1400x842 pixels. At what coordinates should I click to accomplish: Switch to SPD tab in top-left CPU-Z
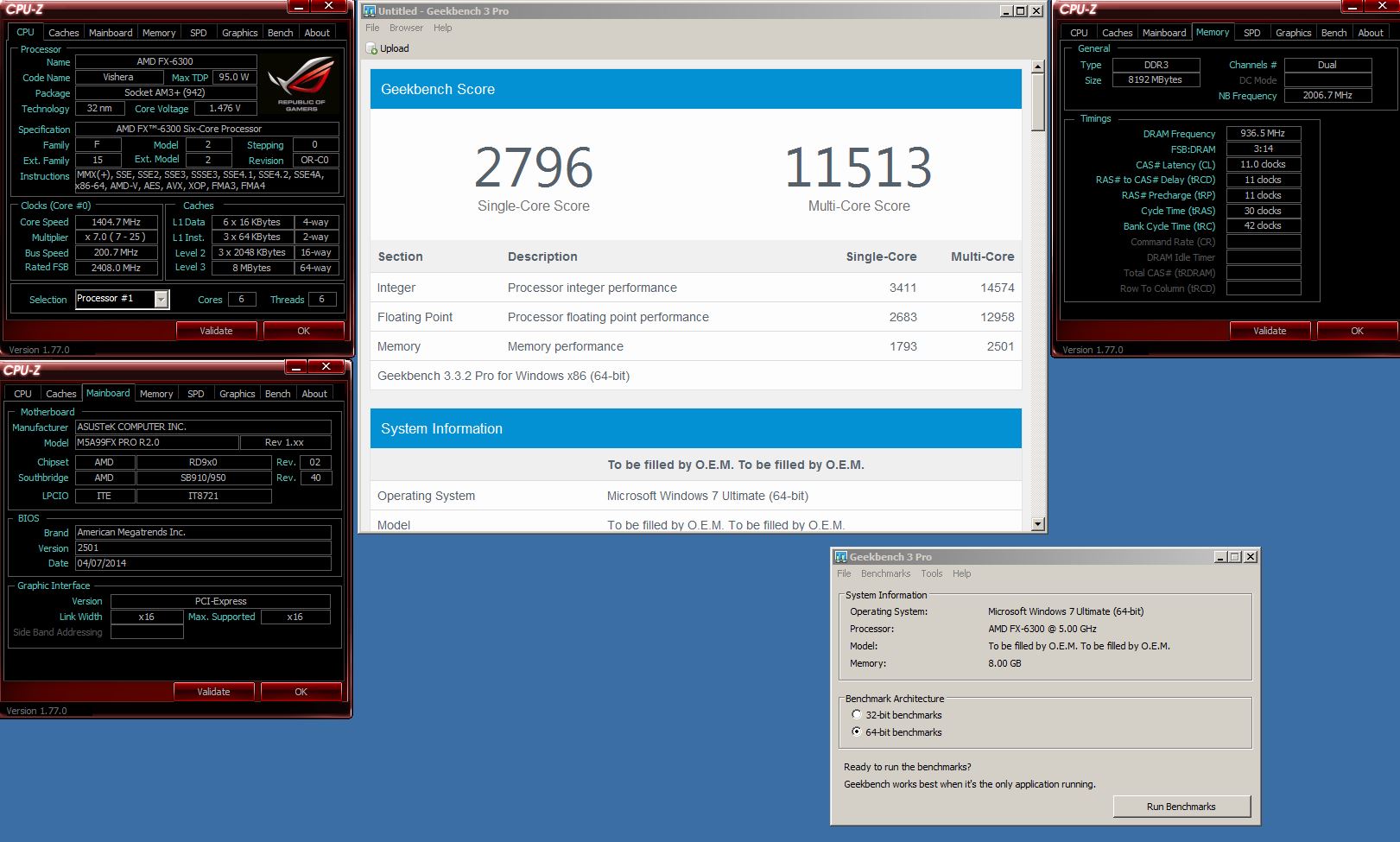(x=199, y=33)
